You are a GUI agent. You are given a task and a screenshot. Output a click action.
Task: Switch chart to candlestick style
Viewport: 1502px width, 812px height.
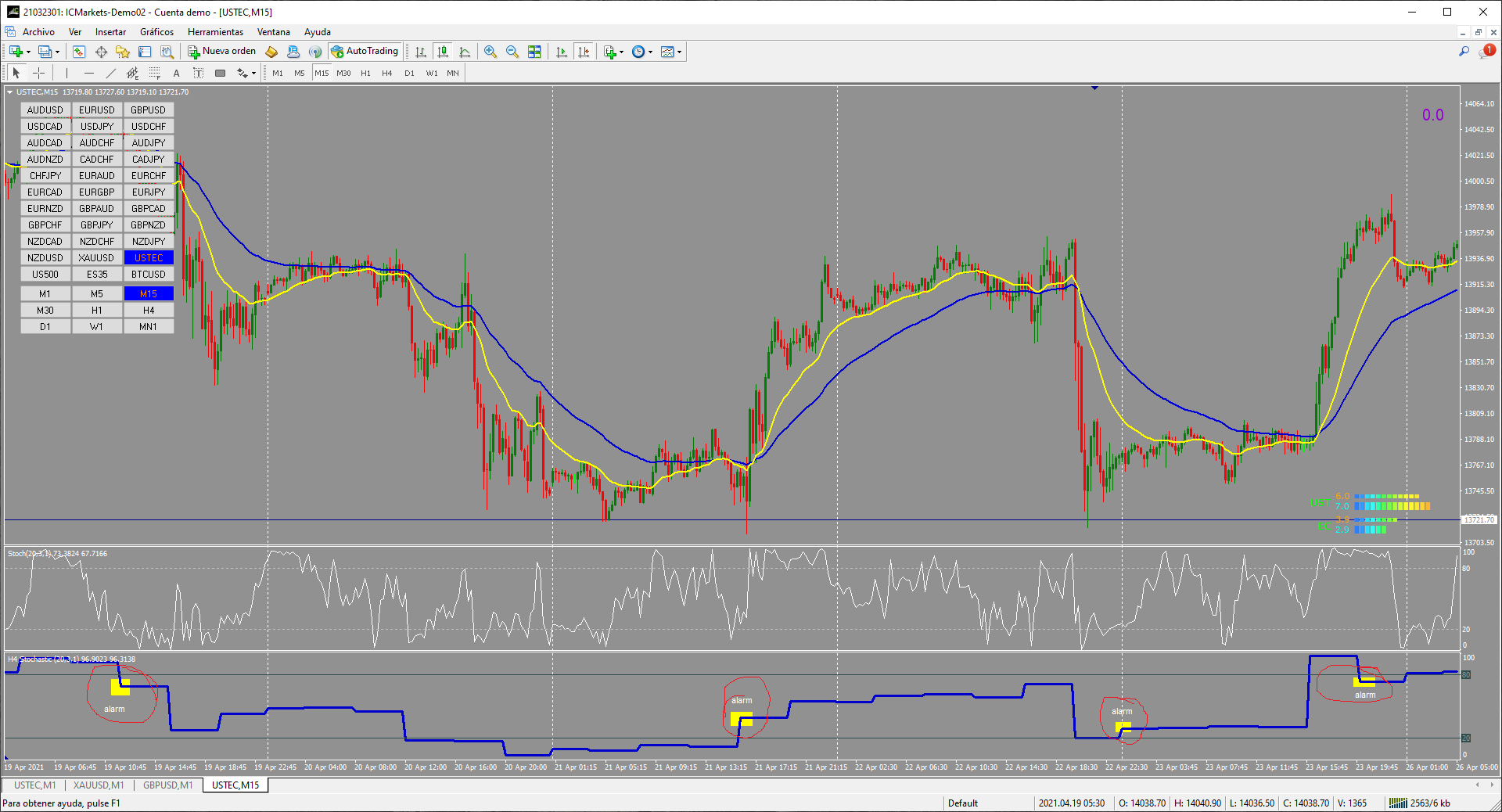[443, 52]
